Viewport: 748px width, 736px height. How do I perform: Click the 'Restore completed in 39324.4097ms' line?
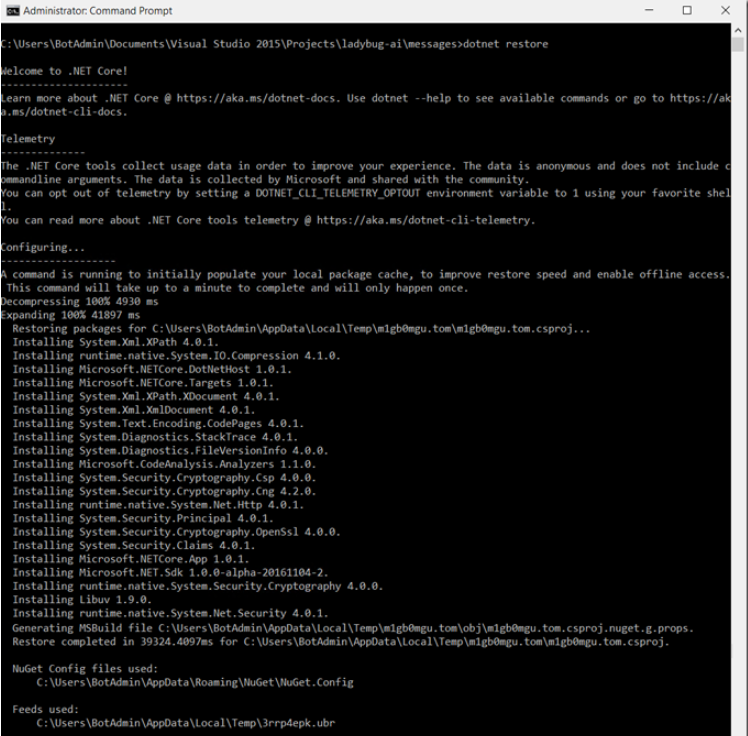[x=341, y=642]
